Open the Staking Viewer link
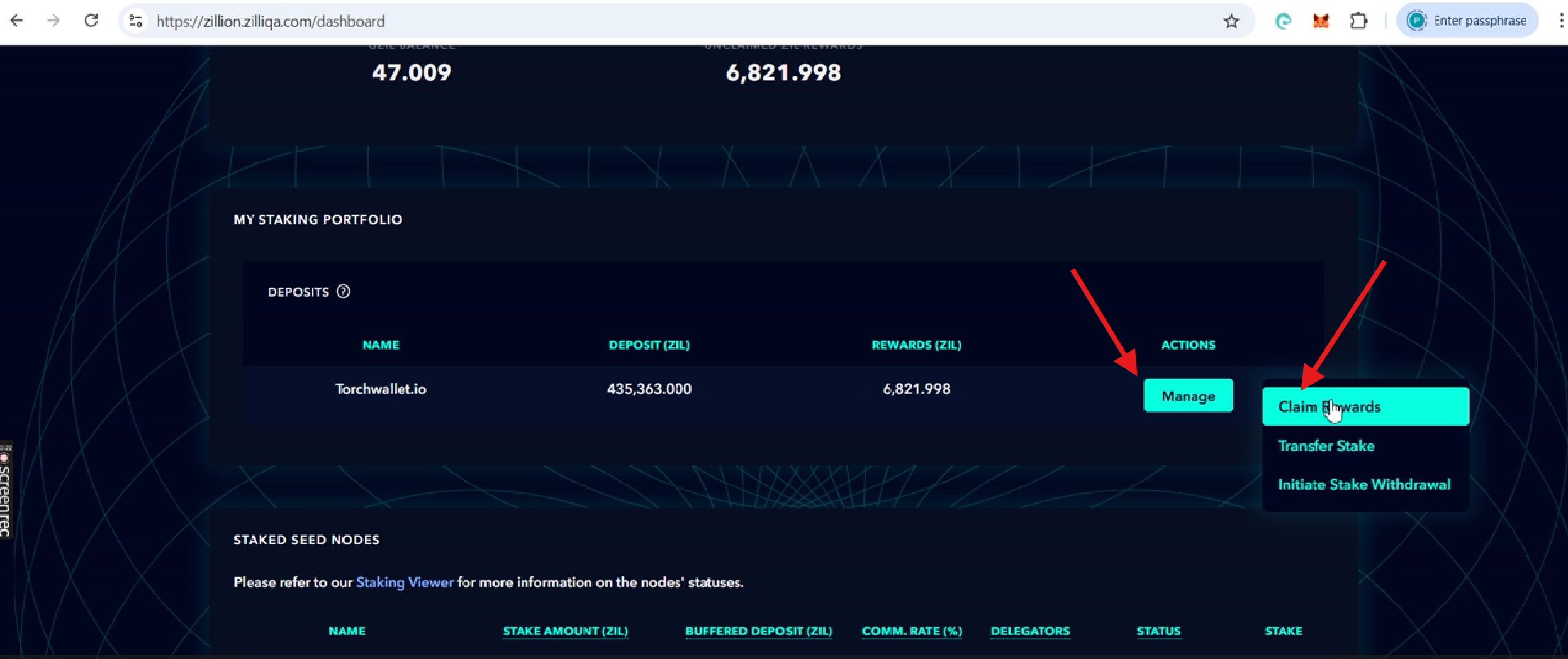This screenshot has height=659, width=1568. pos(405,582)
